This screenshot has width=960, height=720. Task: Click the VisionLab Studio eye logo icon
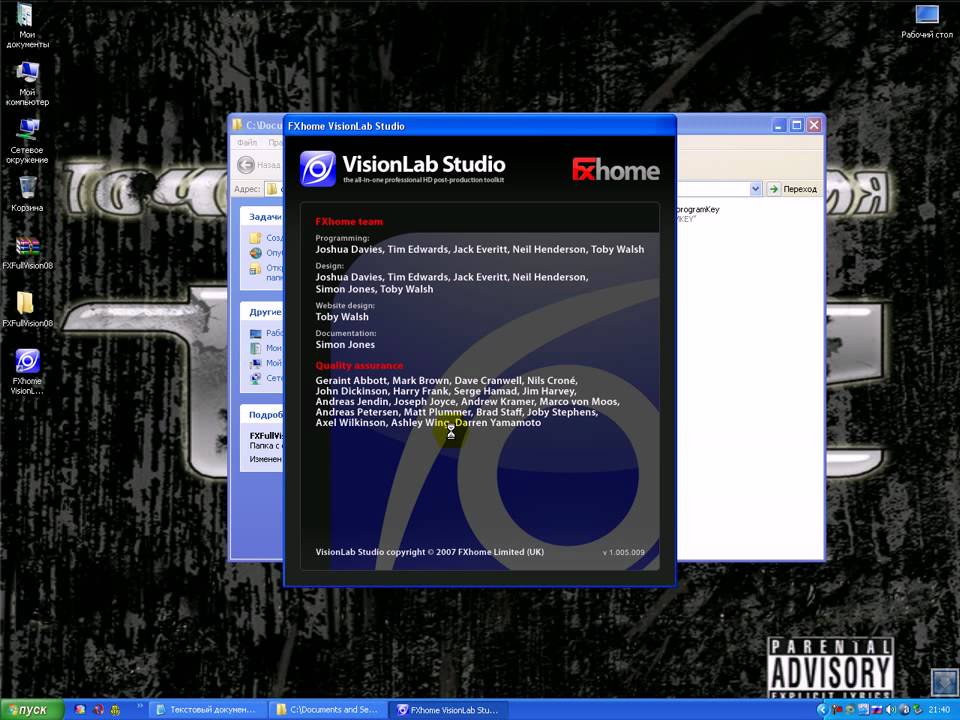318,168
